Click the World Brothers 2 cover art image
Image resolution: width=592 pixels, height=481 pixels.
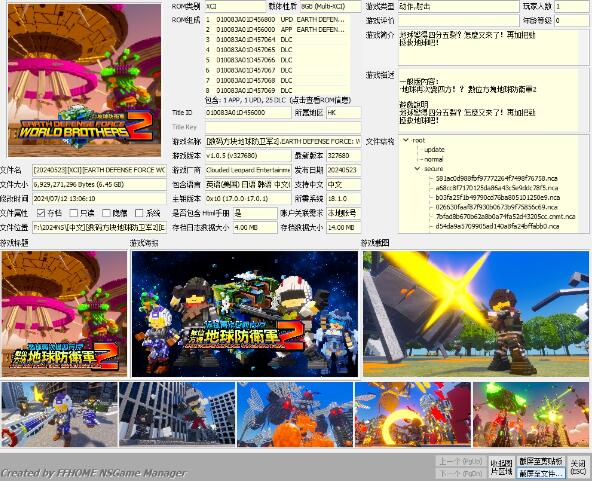point(85,80)
